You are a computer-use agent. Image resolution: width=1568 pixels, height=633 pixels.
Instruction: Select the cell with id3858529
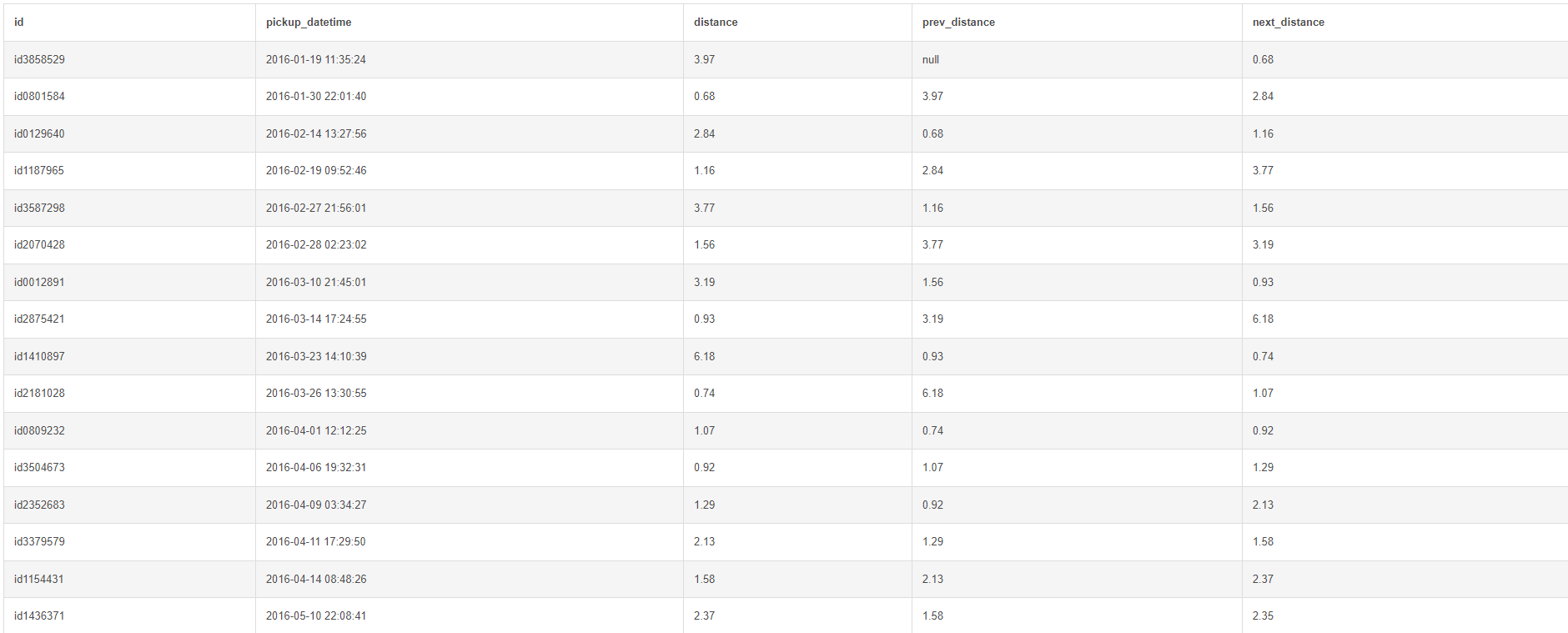click(x=39, y=60)
